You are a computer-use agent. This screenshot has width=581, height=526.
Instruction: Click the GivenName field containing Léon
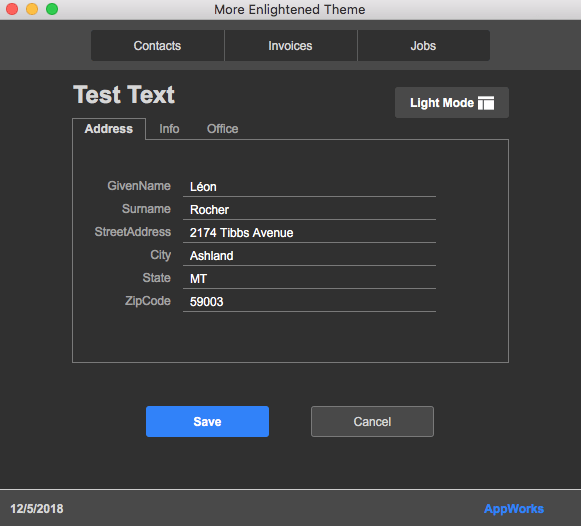[309, 186]
